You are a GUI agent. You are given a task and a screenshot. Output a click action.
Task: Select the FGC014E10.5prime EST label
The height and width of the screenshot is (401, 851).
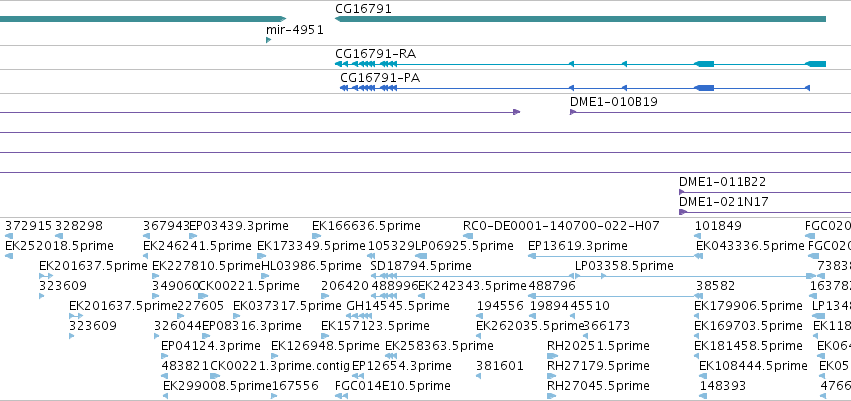pyautogui.click(x=393, y=386)
